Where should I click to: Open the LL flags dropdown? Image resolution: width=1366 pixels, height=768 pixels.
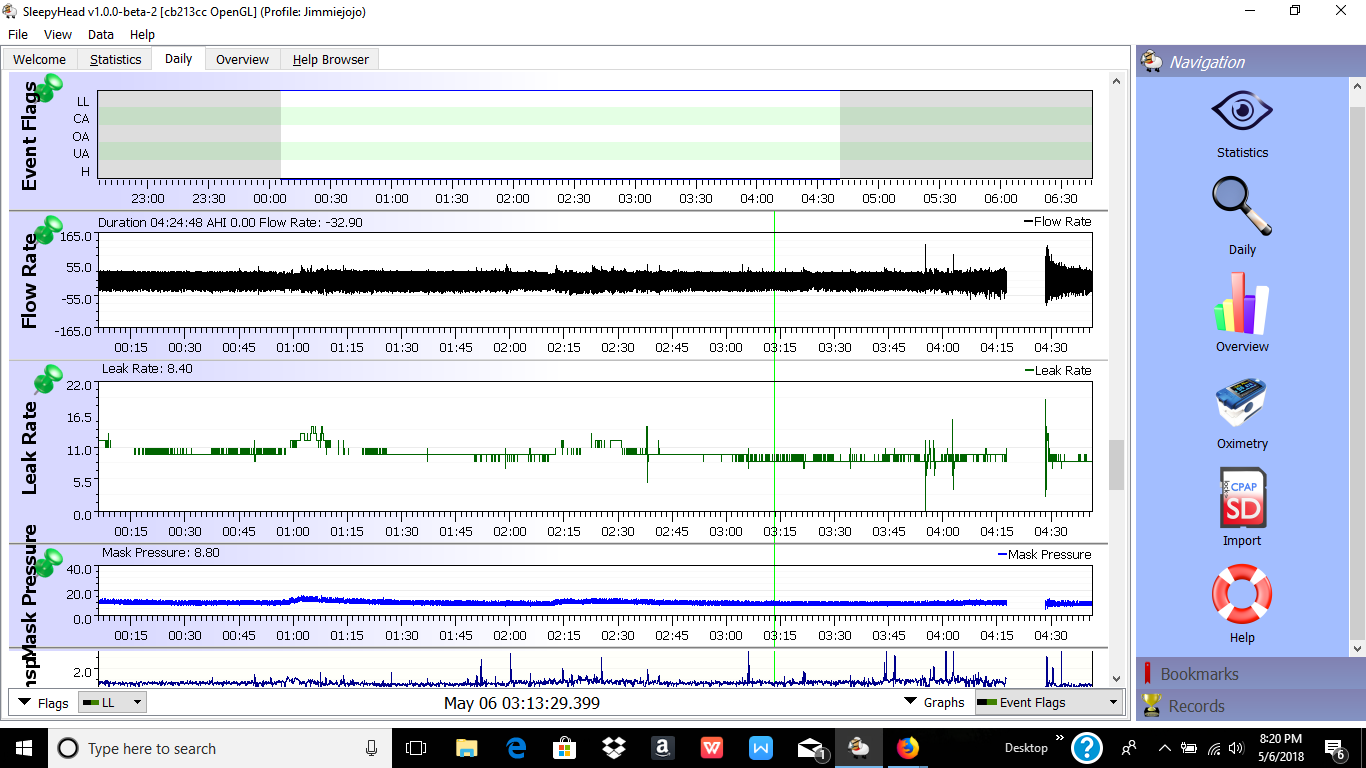(112, 702)
